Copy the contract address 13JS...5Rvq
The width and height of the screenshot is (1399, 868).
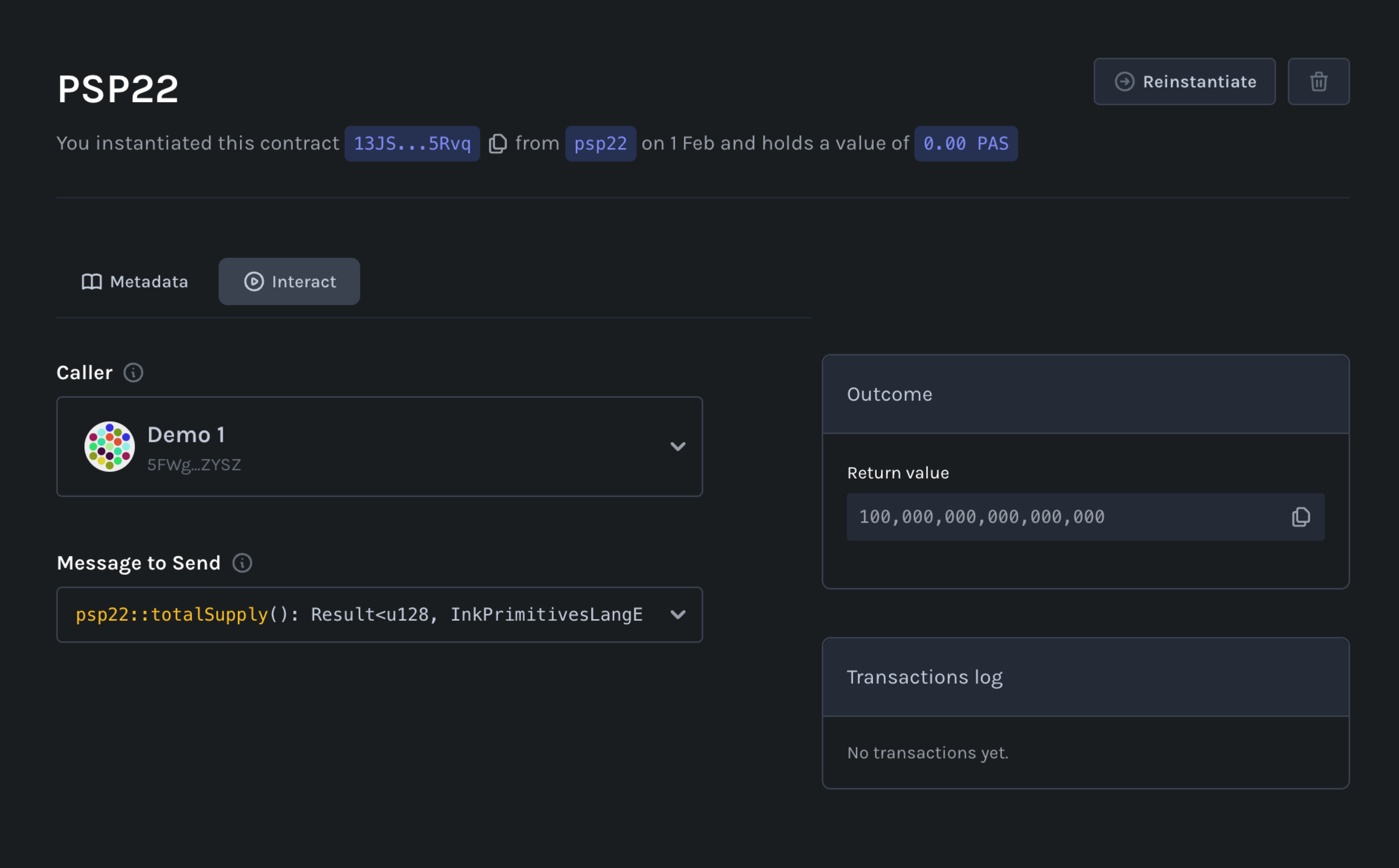(497, 144)
